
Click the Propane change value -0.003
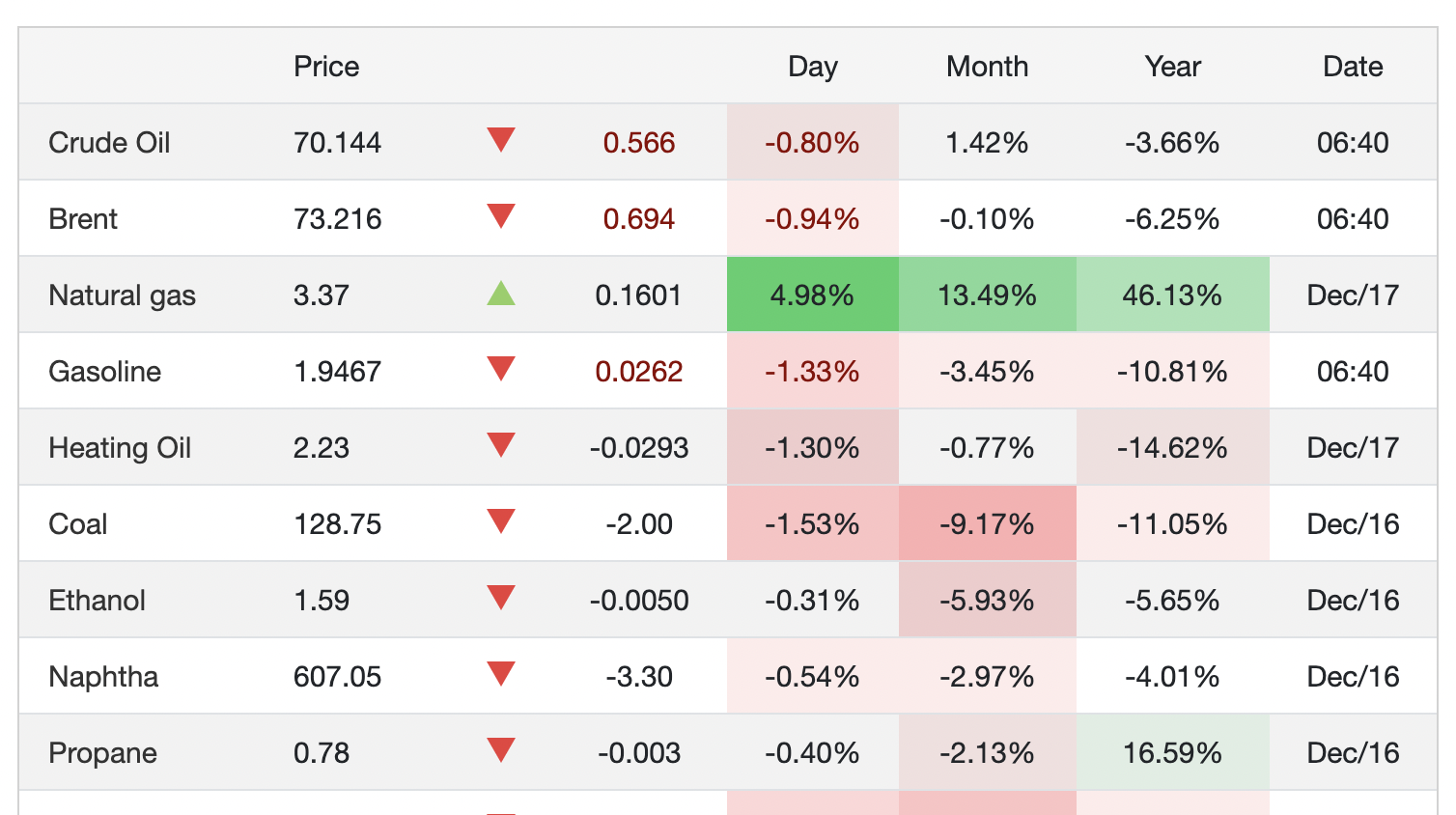point(639,753)
